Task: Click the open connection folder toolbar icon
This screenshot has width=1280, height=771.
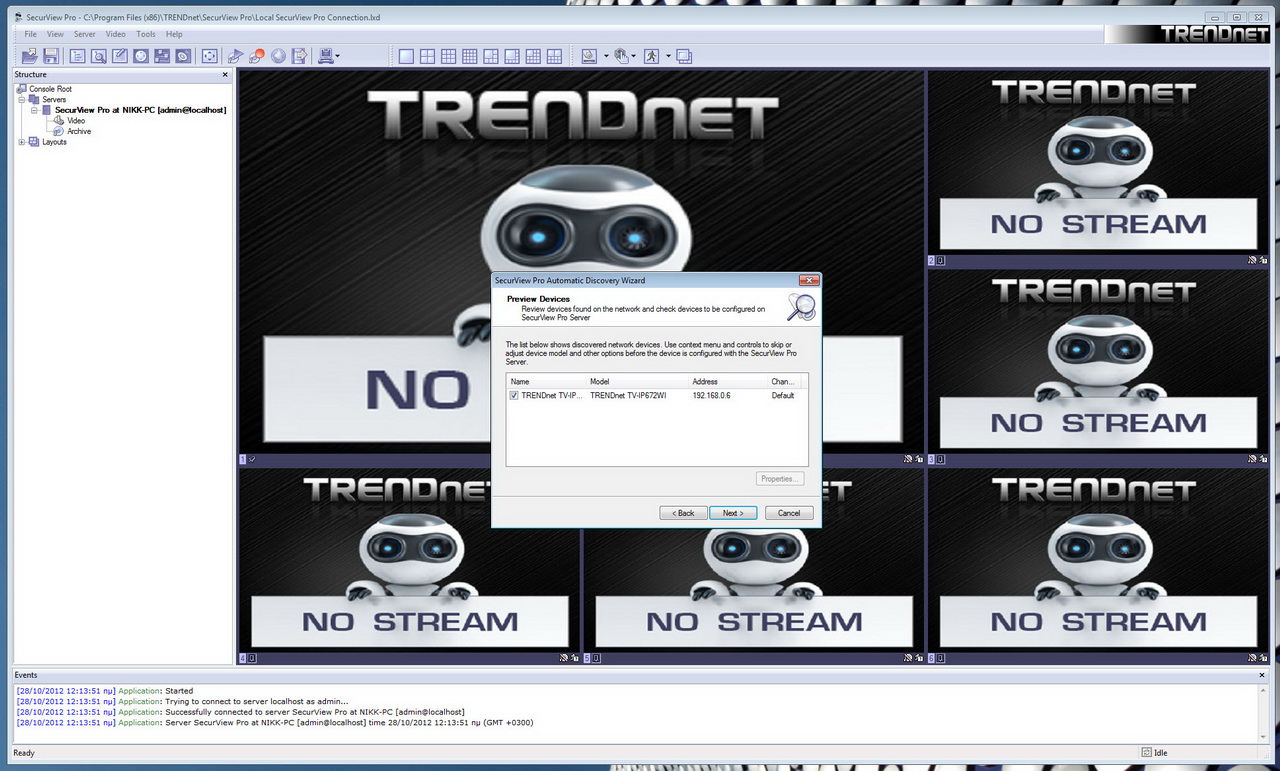Action: (x=30, y=56)
